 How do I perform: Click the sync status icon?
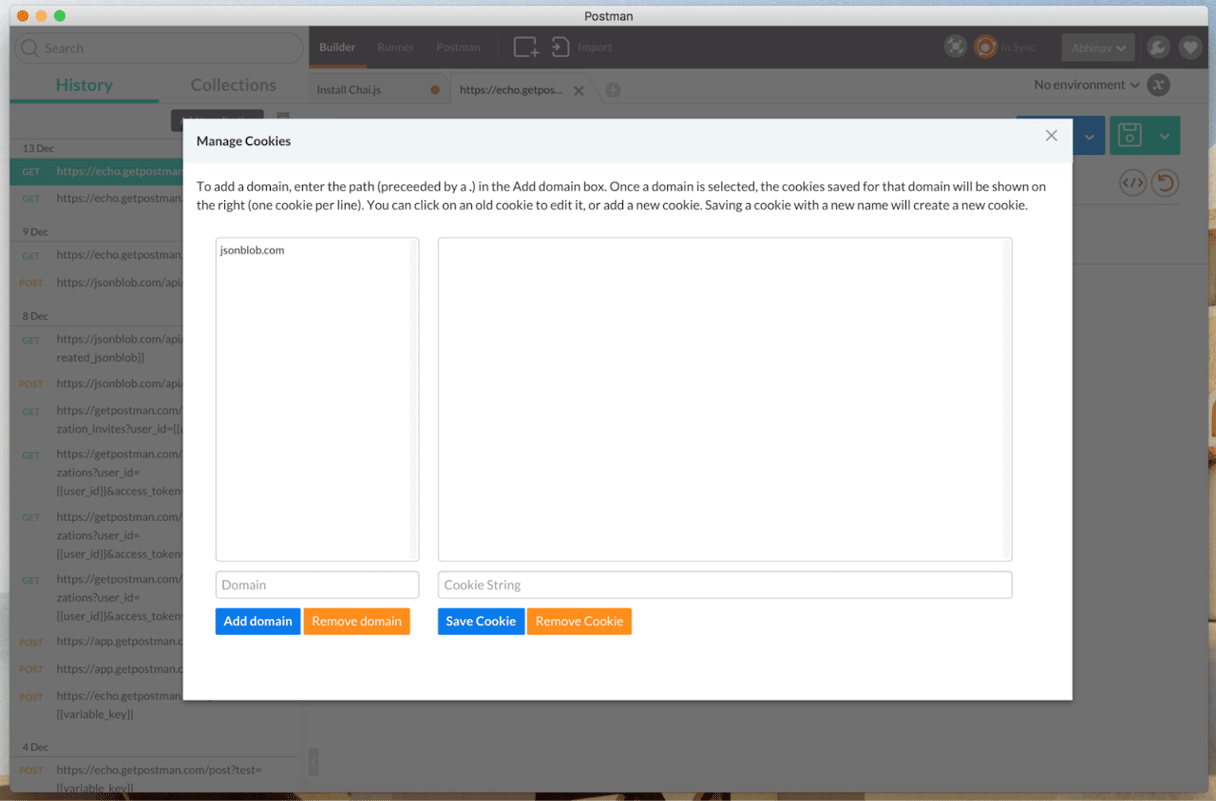(986, 47)
